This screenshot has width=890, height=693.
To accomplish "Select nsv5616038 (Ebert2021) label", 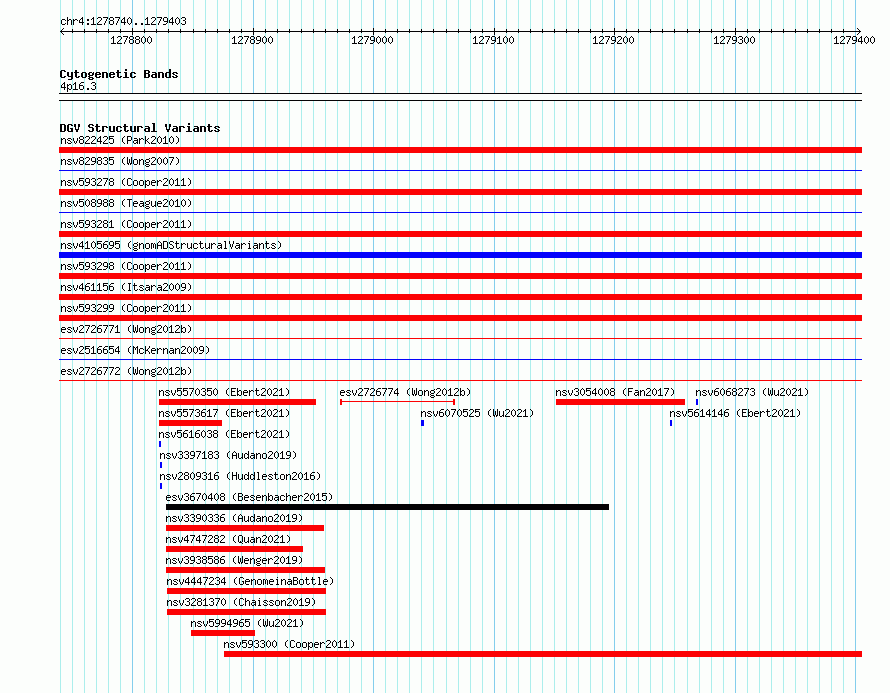I will pos(224,434).
